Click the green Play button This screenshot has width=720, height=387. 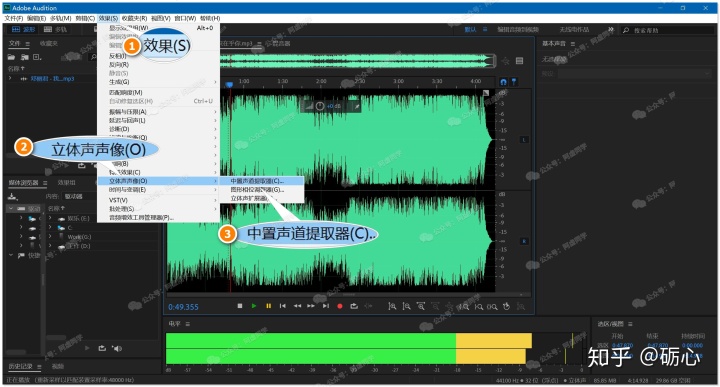[254, 306]
